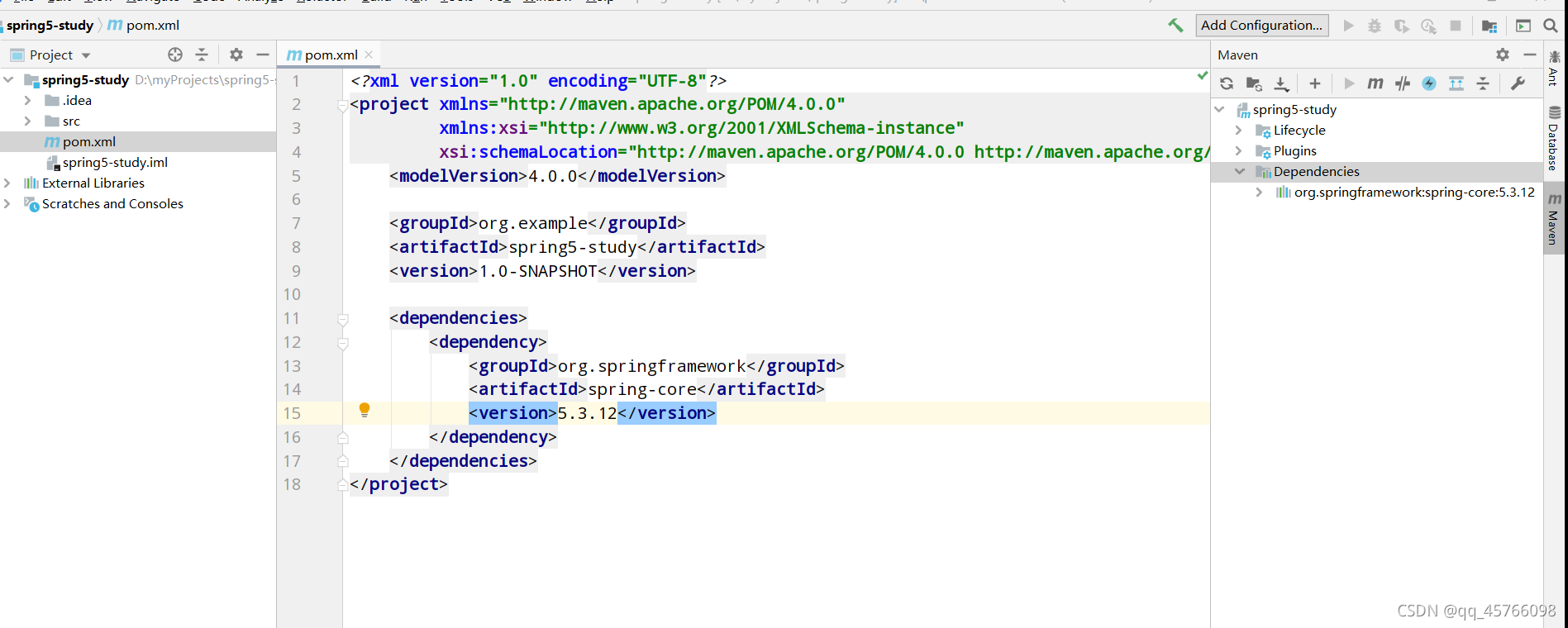Collapse spring5-study node in Maven tree
The image size is (1568, 628).
(x=1220, y=109)
